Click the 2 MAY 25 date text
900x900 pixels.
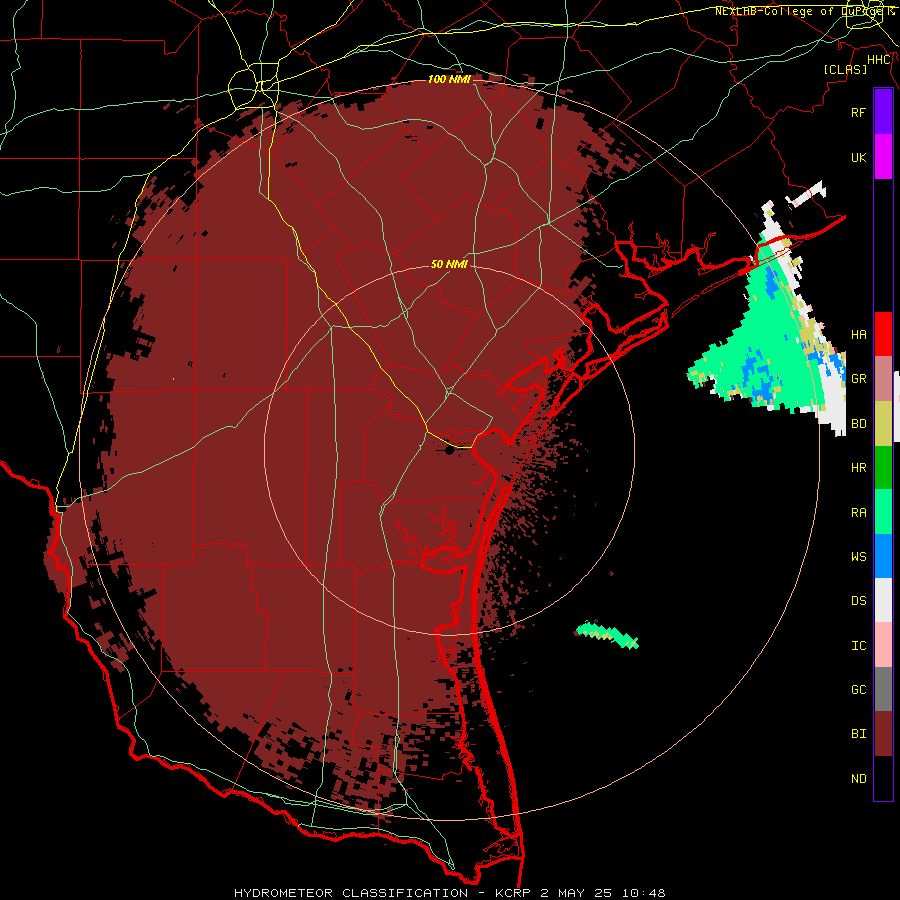pos(576,893)
